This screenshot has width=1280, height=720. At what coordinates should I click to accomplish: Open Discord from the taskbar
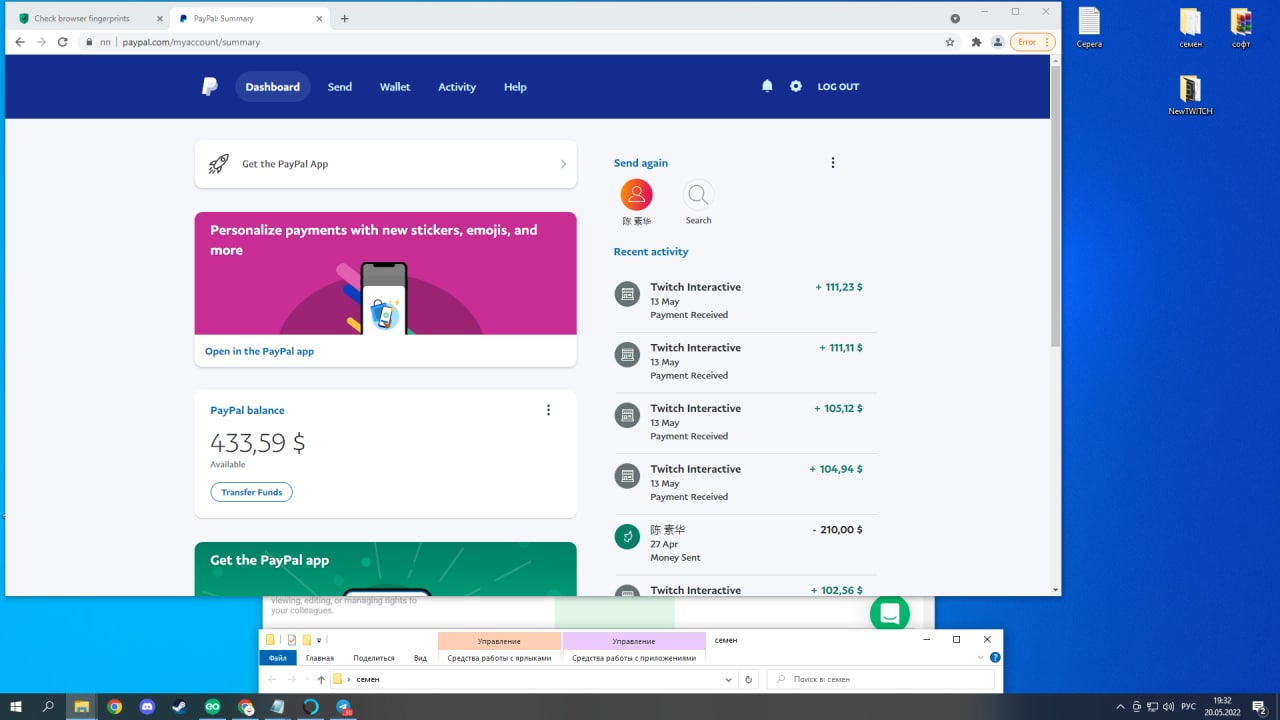pos(147,707)
